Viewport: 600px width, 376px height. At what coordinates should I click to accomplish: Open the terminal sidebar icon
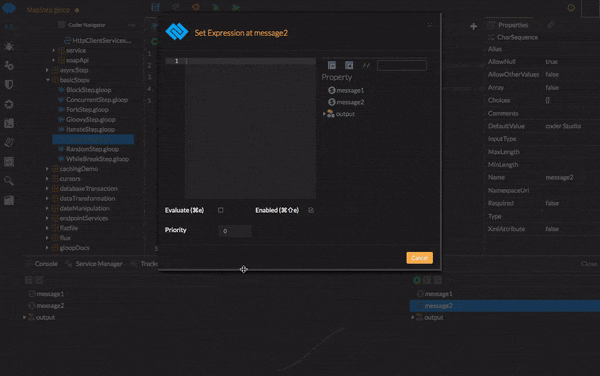point(9,123)
